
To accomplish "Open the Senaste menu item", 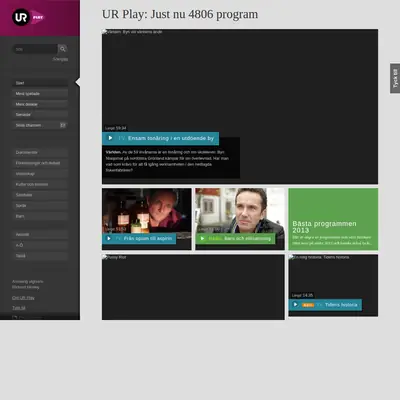I will pos(40,115).
